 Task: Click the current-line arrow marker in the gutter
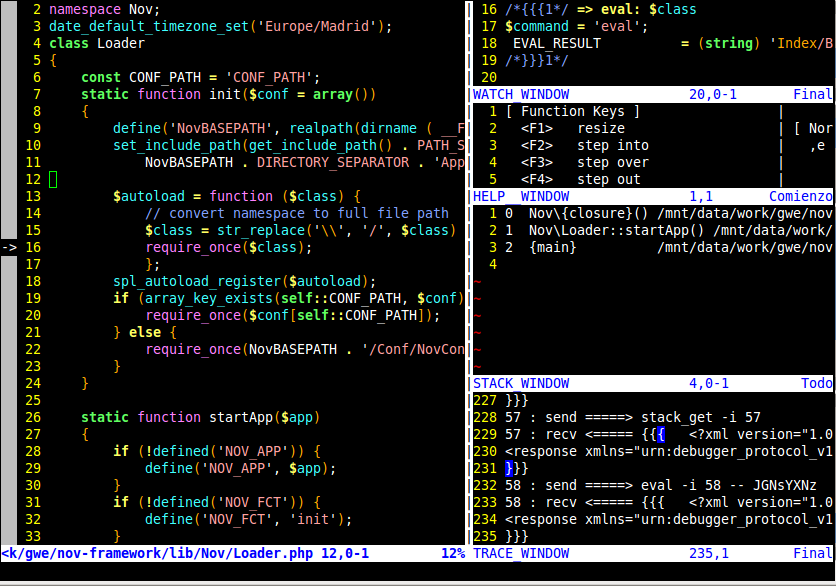(9, 247)
